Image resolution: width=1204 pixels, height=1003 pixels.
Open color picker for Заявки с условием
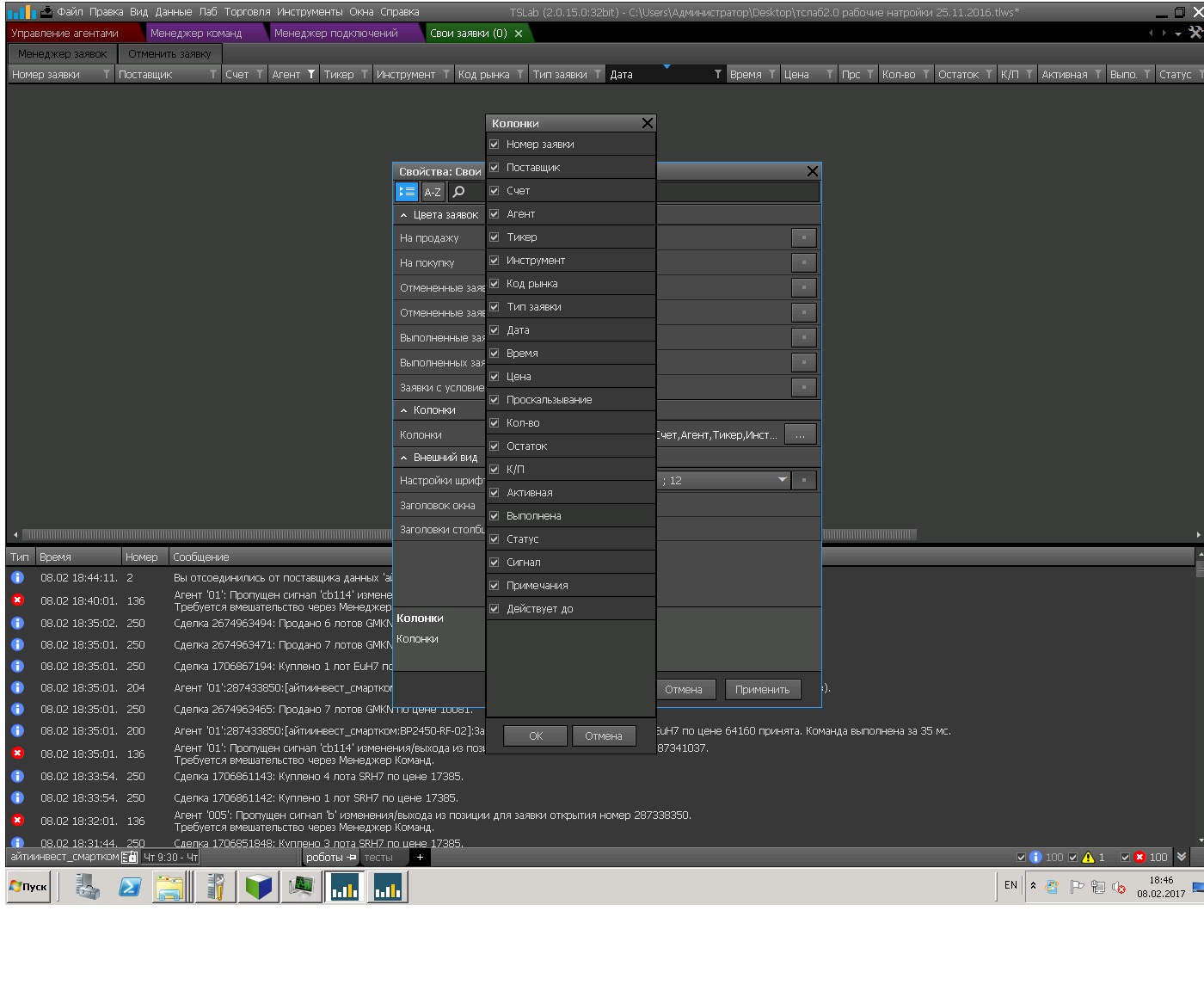[804, 388]
